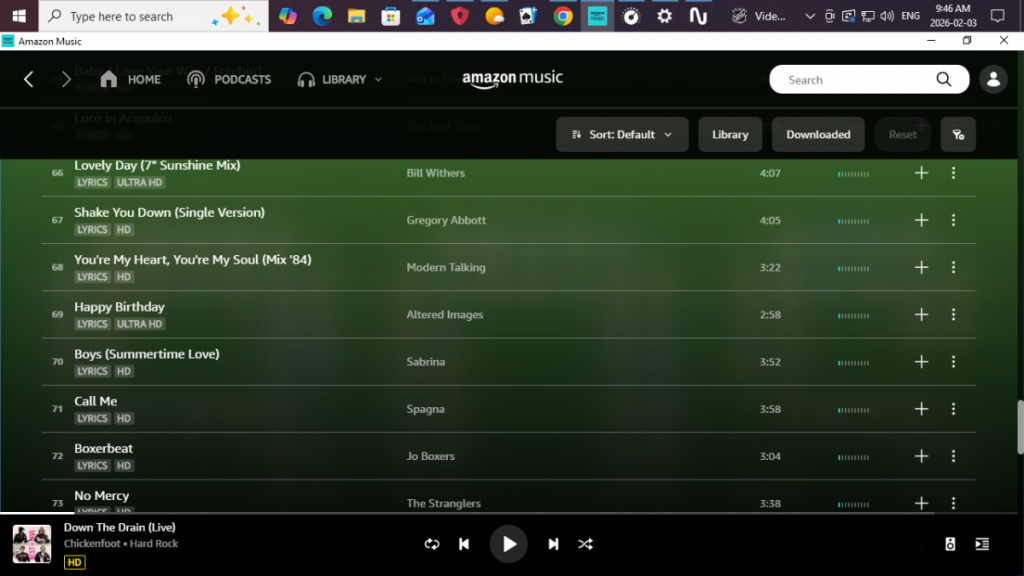Viewport: 1024px width, 576px height.
Task: Toggle repeat mode in the player
Action: click(x=432, y=544)
